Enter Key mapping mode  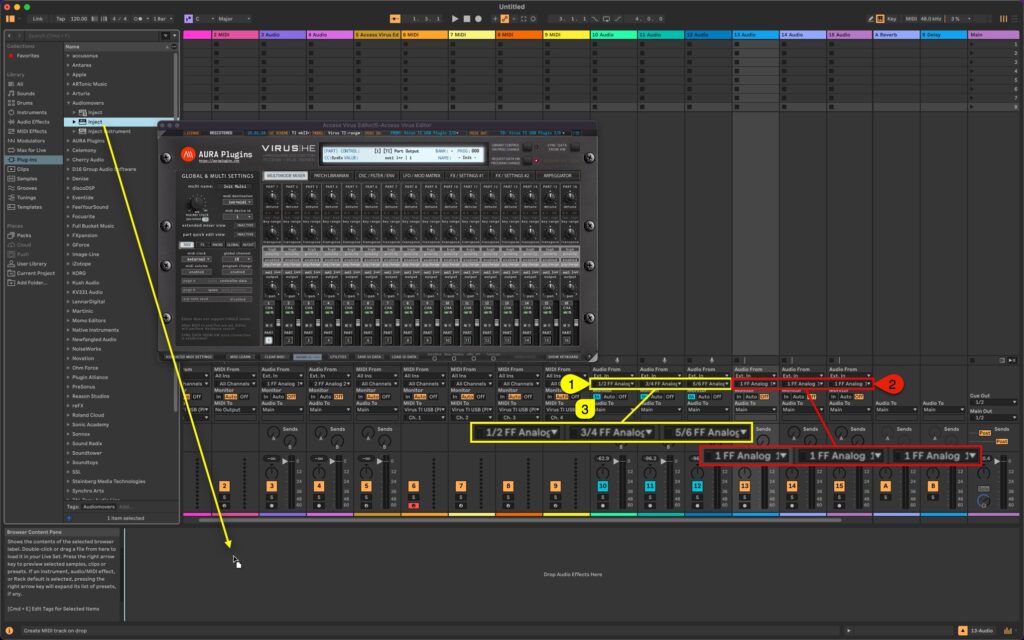pyautogui.click(x=892, y=18)
